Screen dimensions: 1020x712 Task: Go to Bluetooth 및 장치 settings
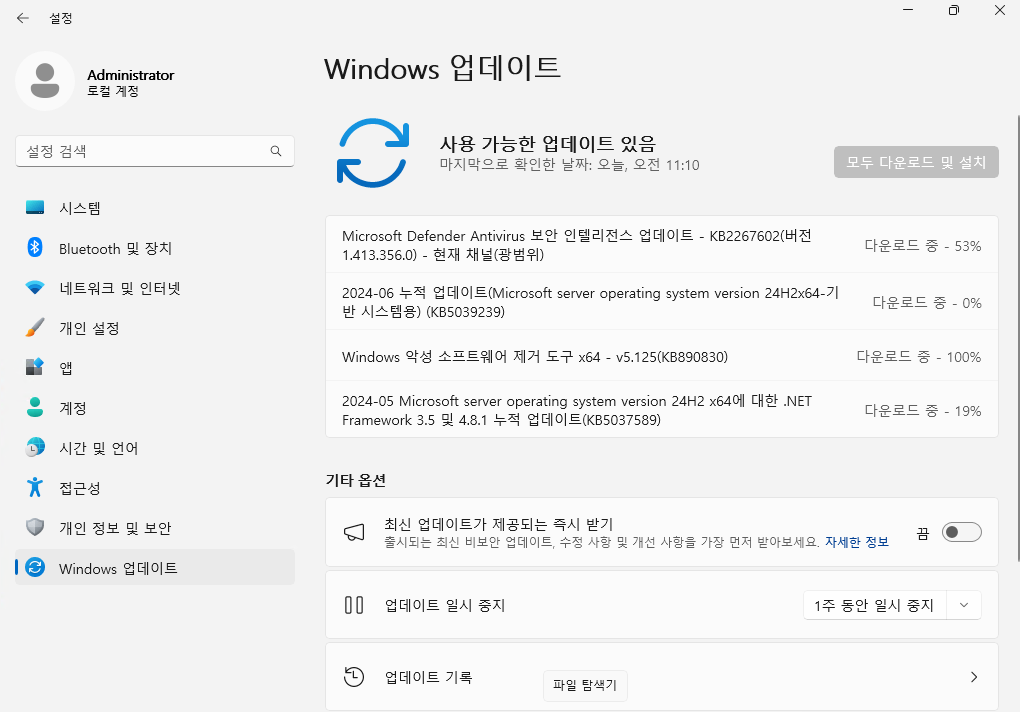155,248
